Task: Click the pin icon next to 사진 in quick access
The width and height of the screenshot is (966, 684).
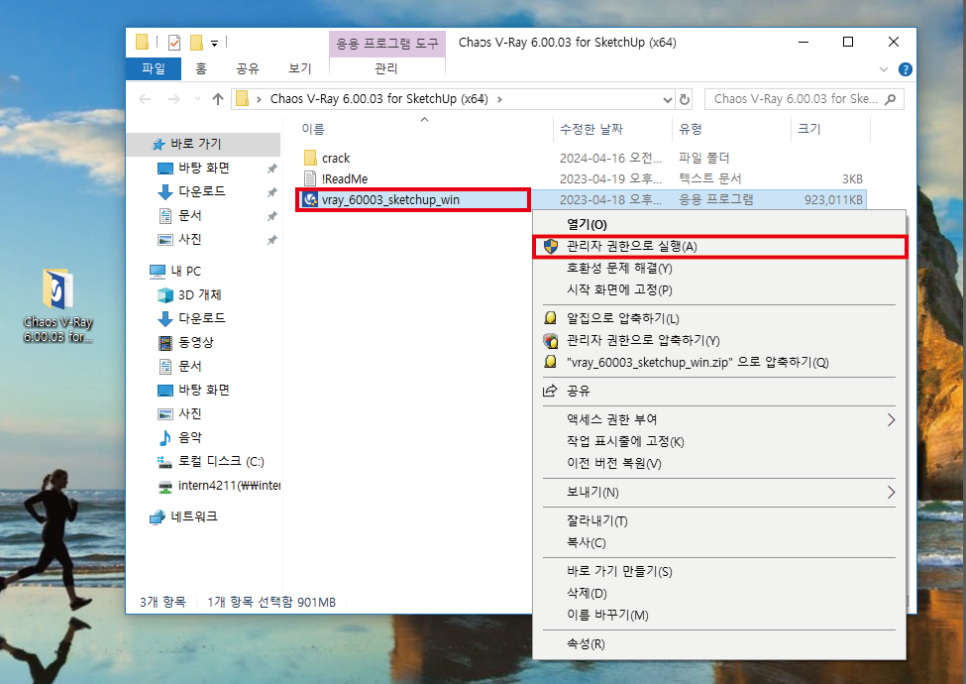Action: 272,240
